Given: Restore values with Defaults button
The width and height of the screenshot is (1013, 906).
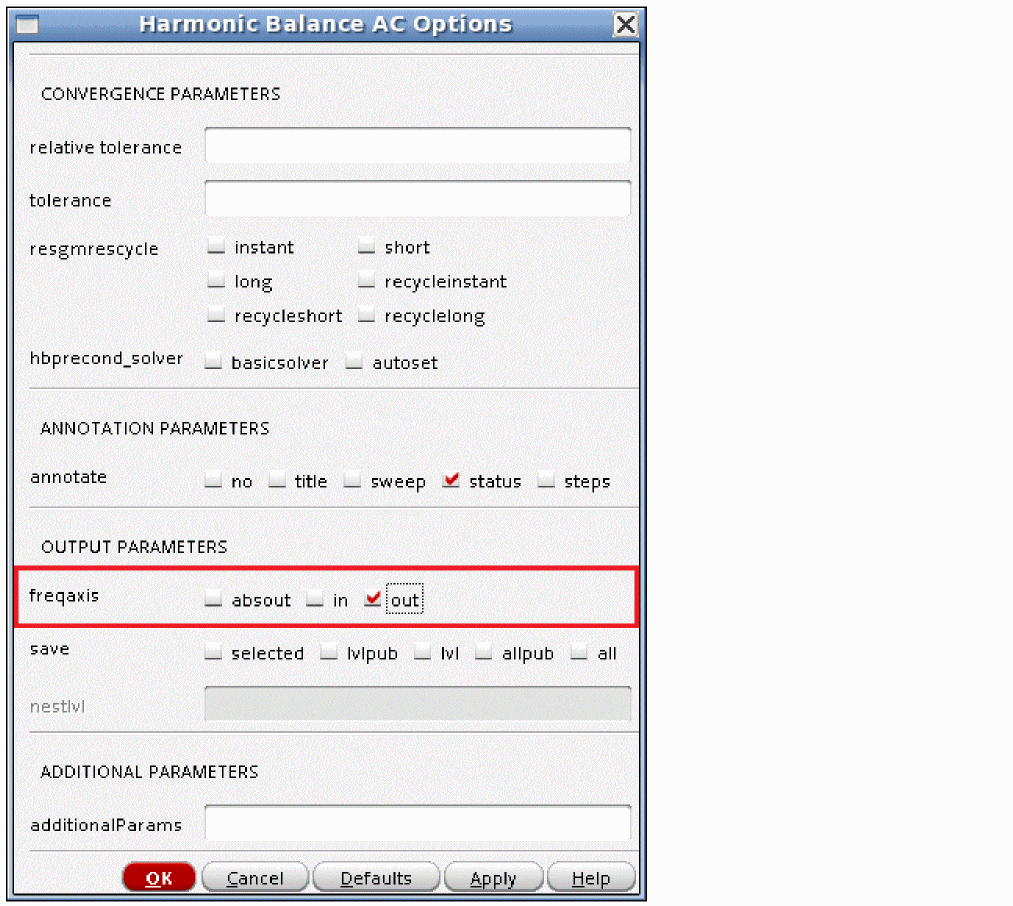Looking at the screenshot, I should [x=376, y=878].
